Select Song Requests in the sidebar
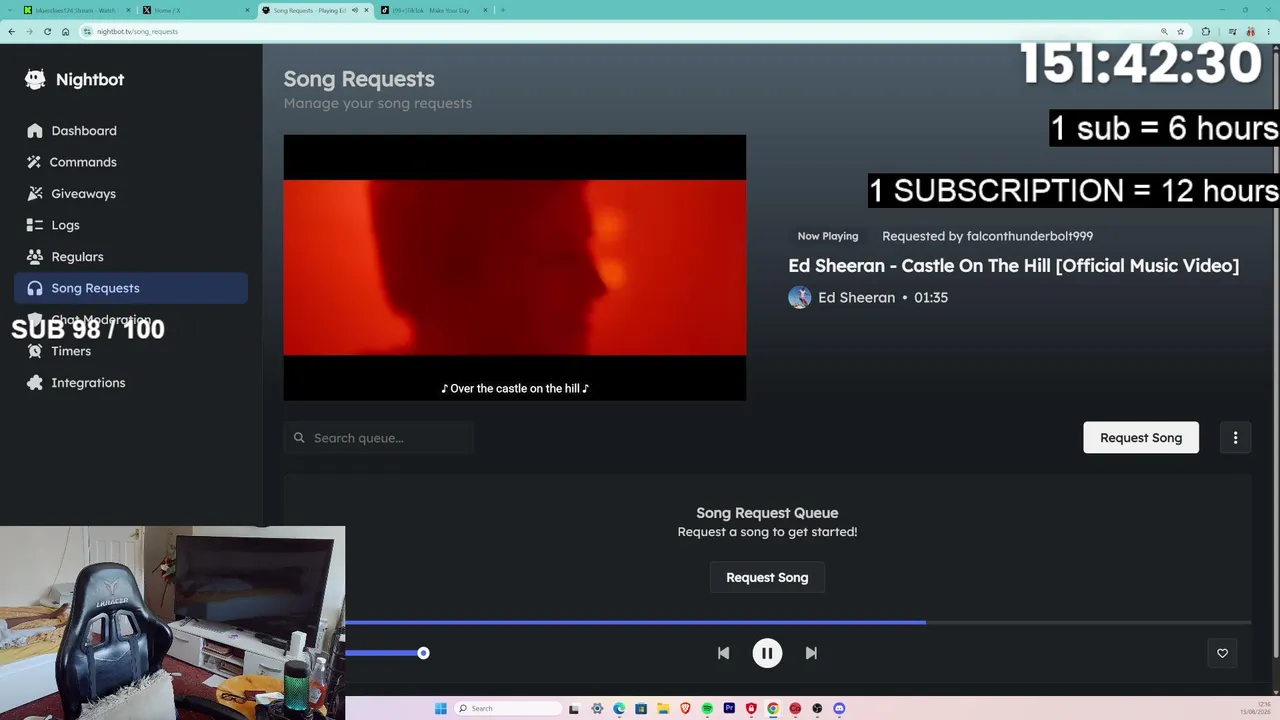 131,288
